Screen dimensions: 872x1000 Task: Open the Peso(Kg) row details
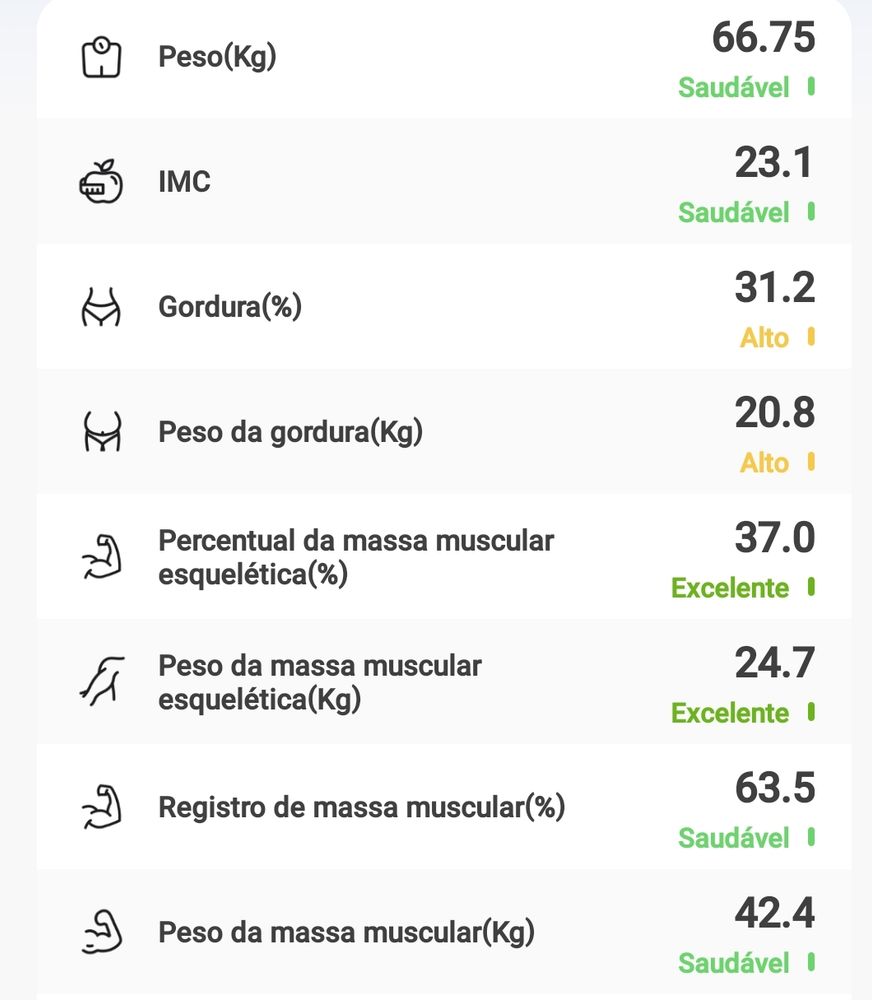coord(217,57)
